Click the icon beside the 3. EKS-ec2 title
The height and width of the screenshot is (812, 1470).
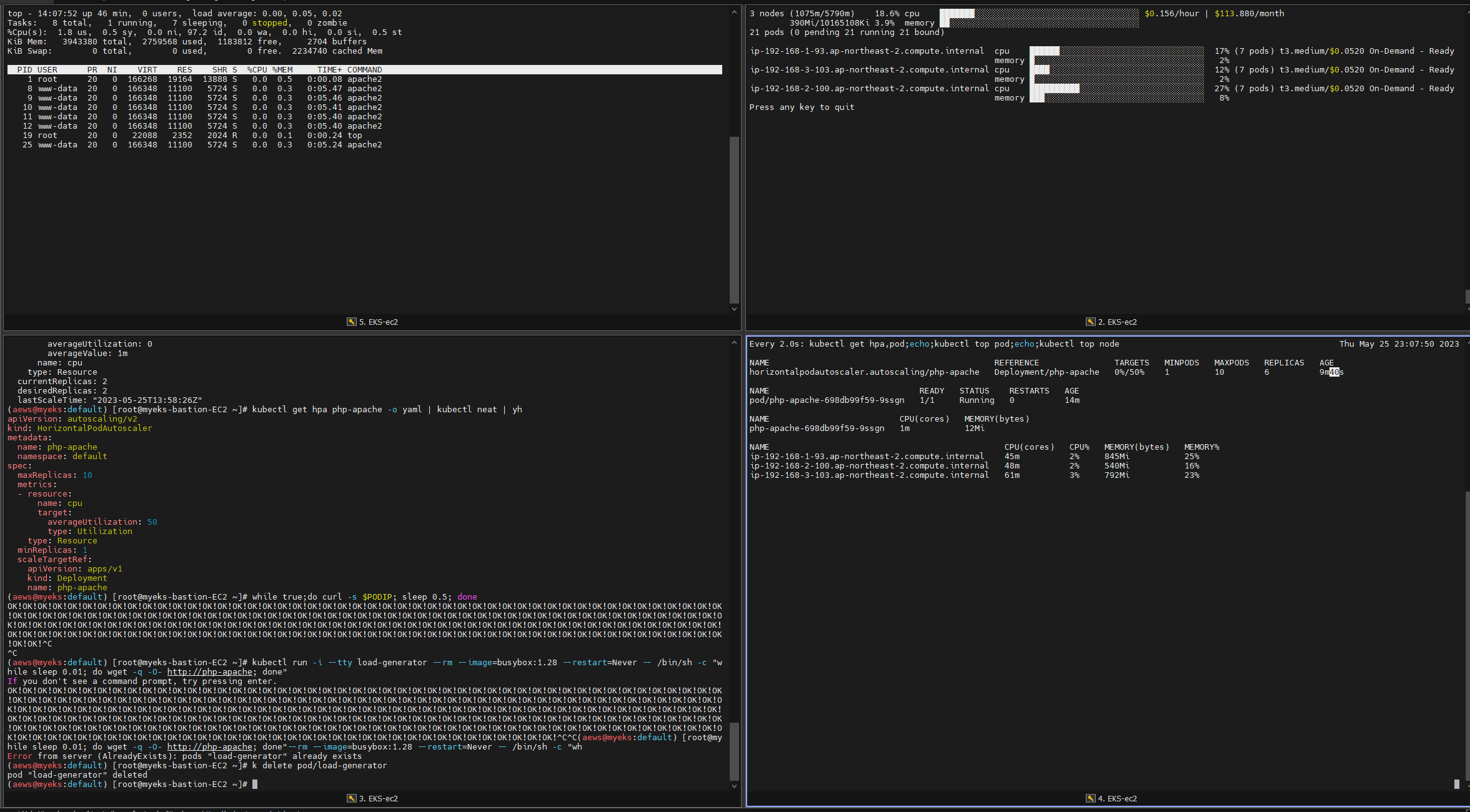352,798
